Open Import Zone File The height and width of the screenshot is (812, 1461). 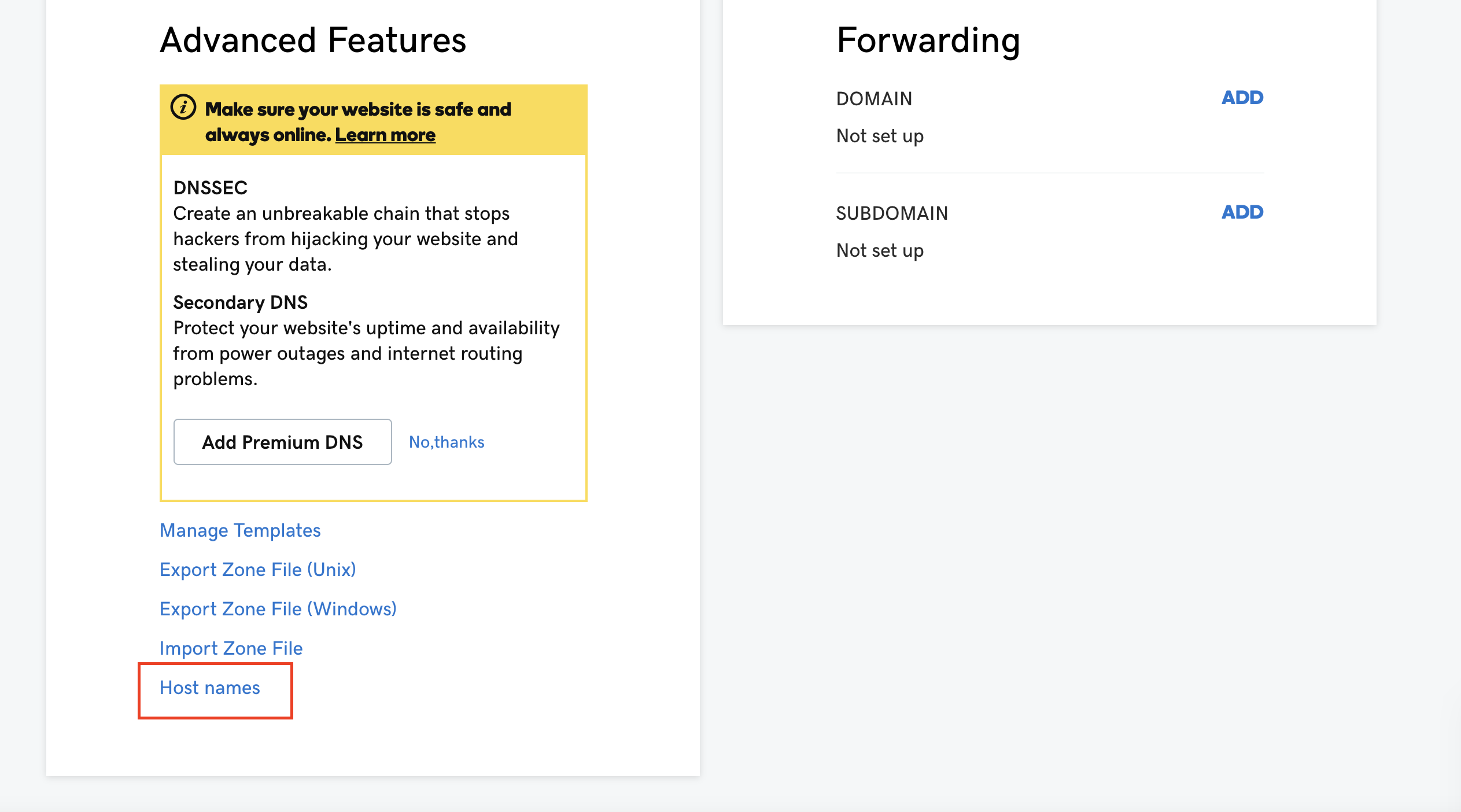[x=231, y=648]
